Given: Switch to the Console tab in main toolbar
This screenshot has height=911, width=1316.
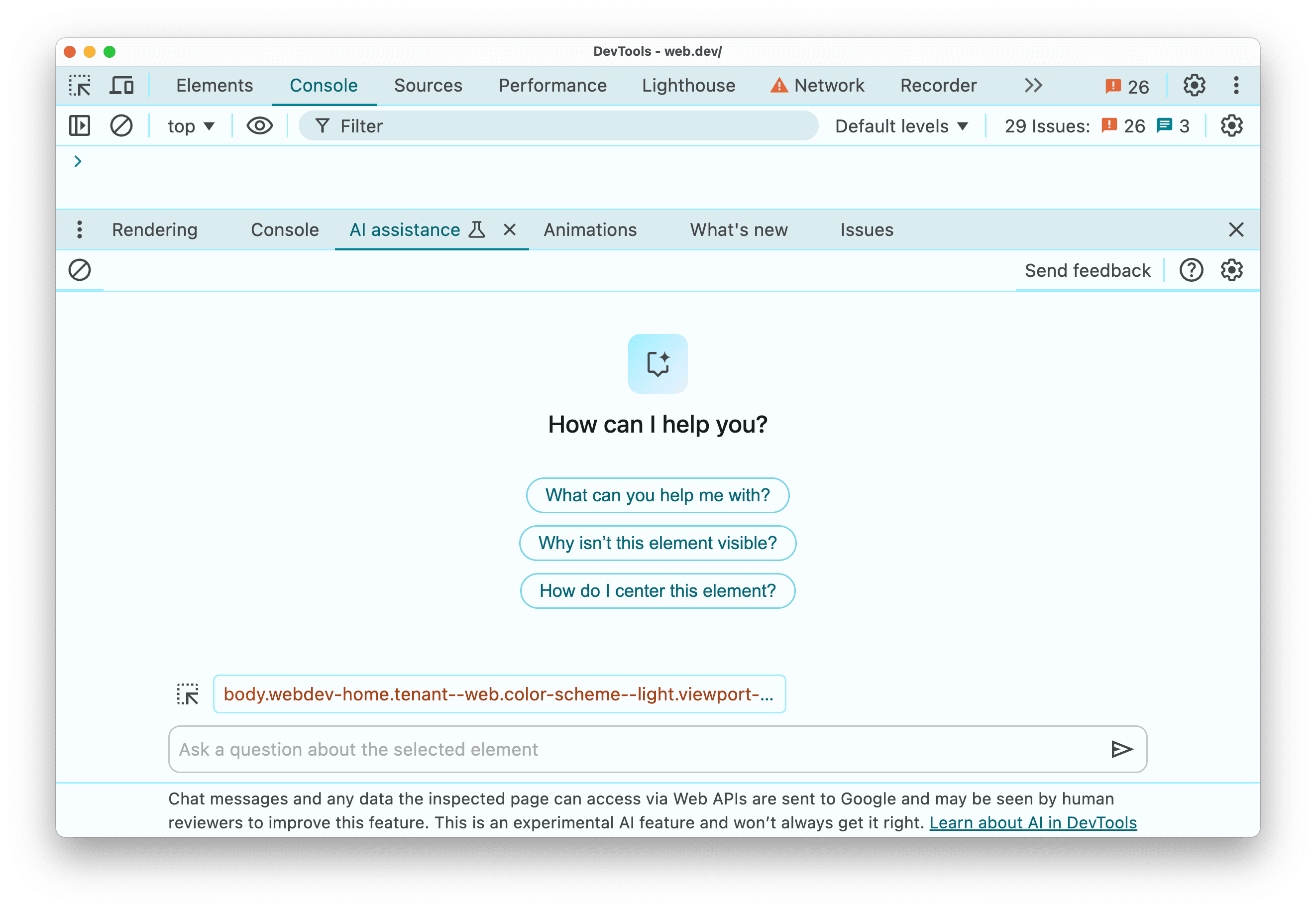Looking at the screenshot, I should tap(324, 86).
